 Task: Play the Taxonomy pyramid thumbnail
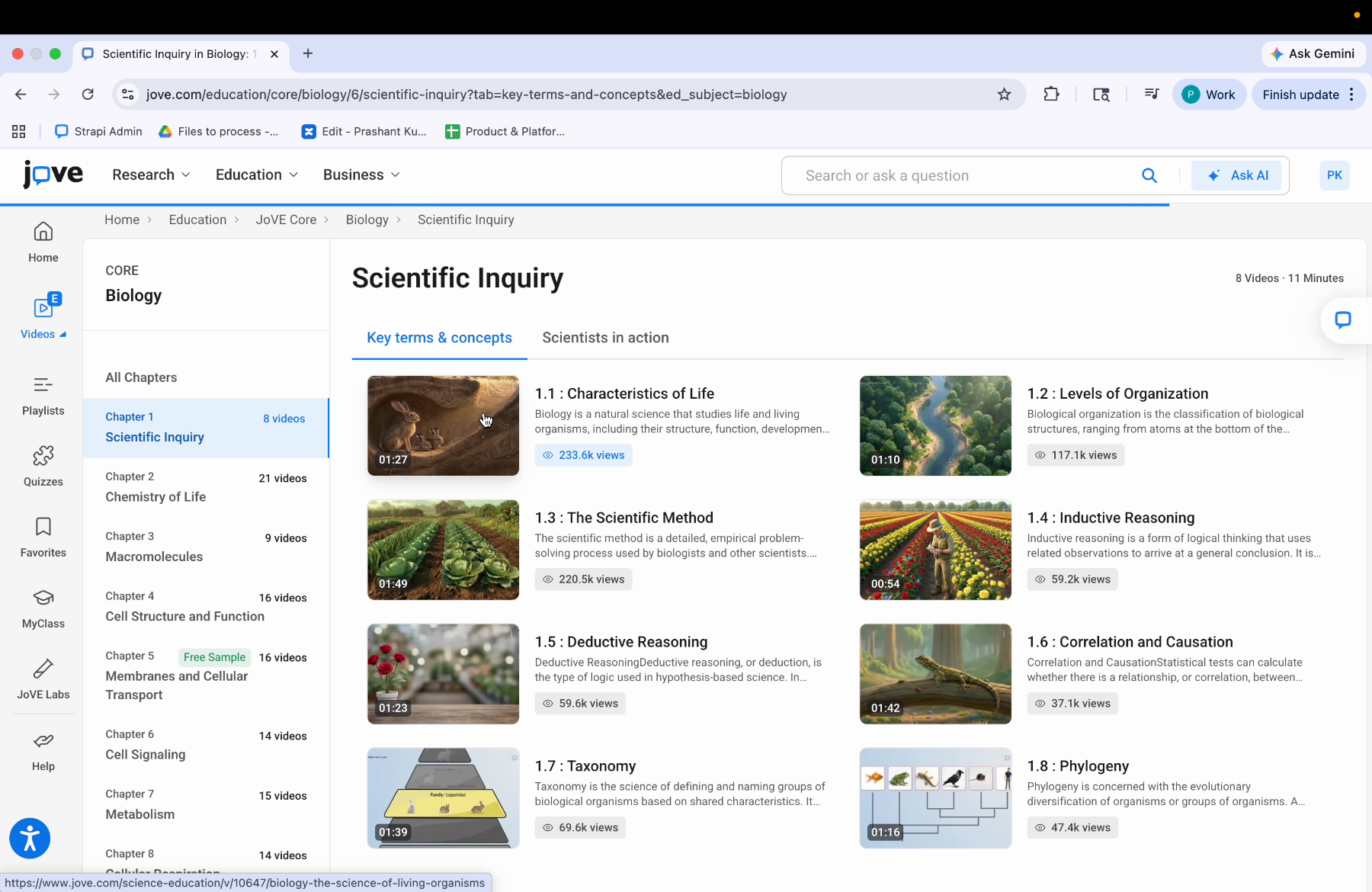(443, 798)
